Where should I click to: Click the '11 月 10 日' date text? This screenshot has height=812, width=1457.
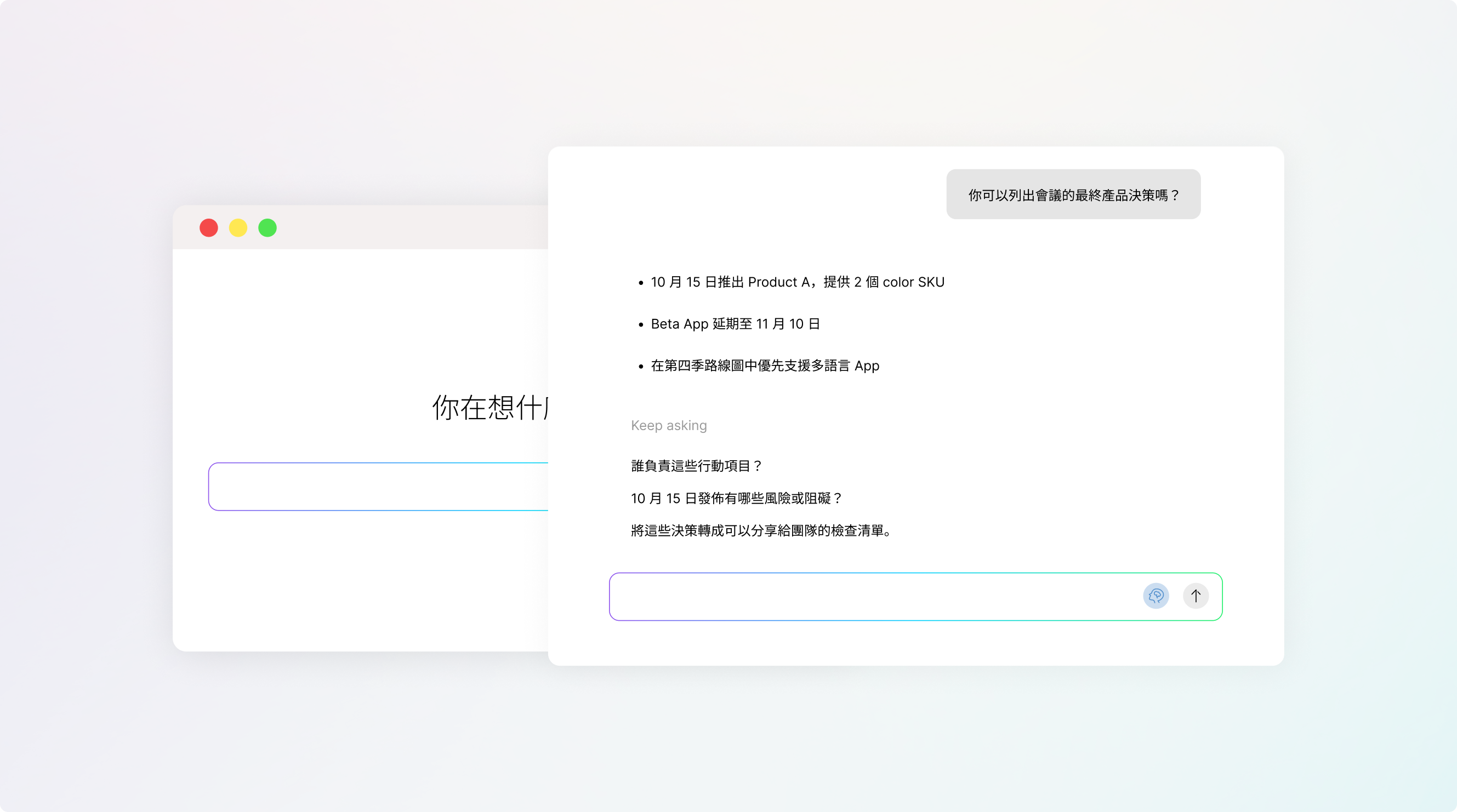[x=788, y=324]
